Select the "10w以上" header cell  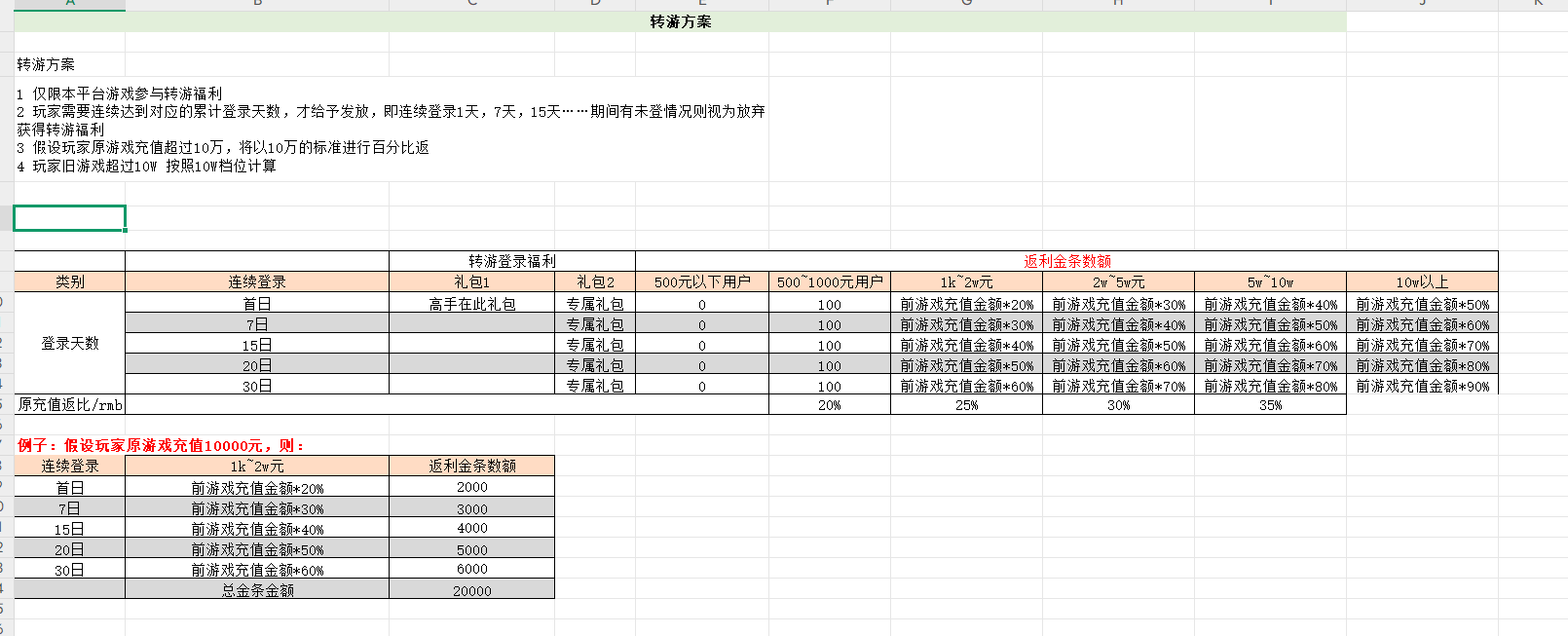coord(1422,281)
